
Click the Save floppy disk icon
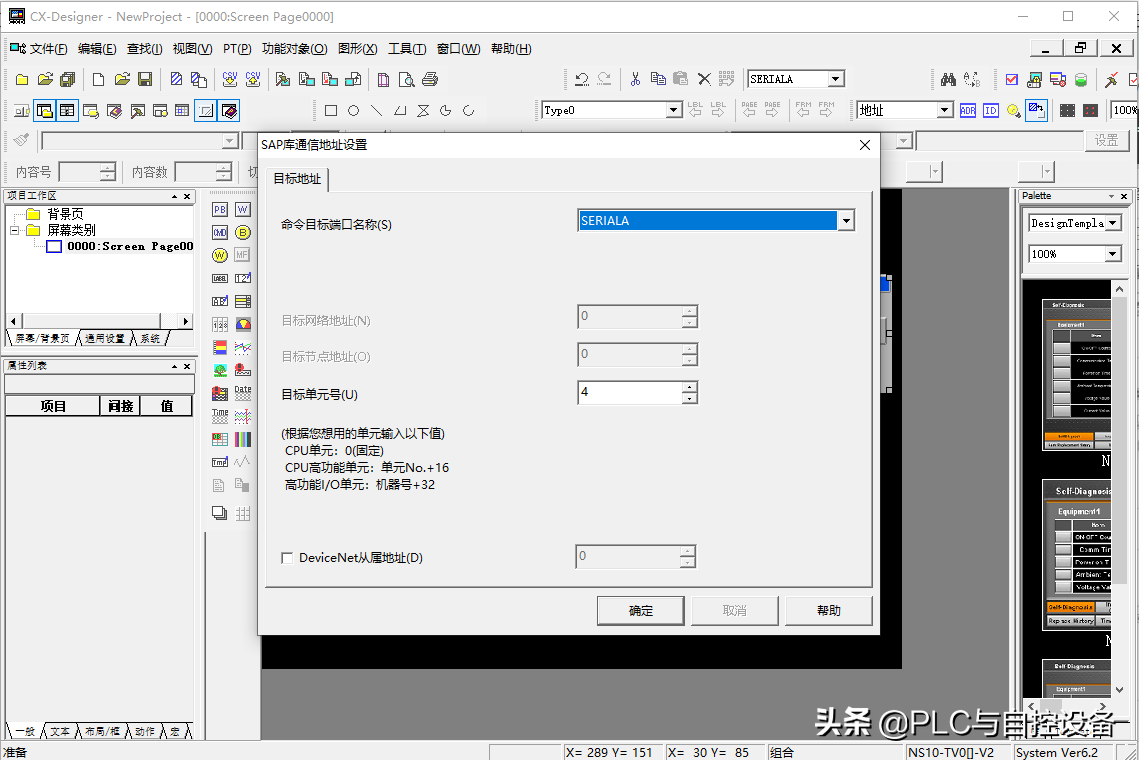click(145, 79)
